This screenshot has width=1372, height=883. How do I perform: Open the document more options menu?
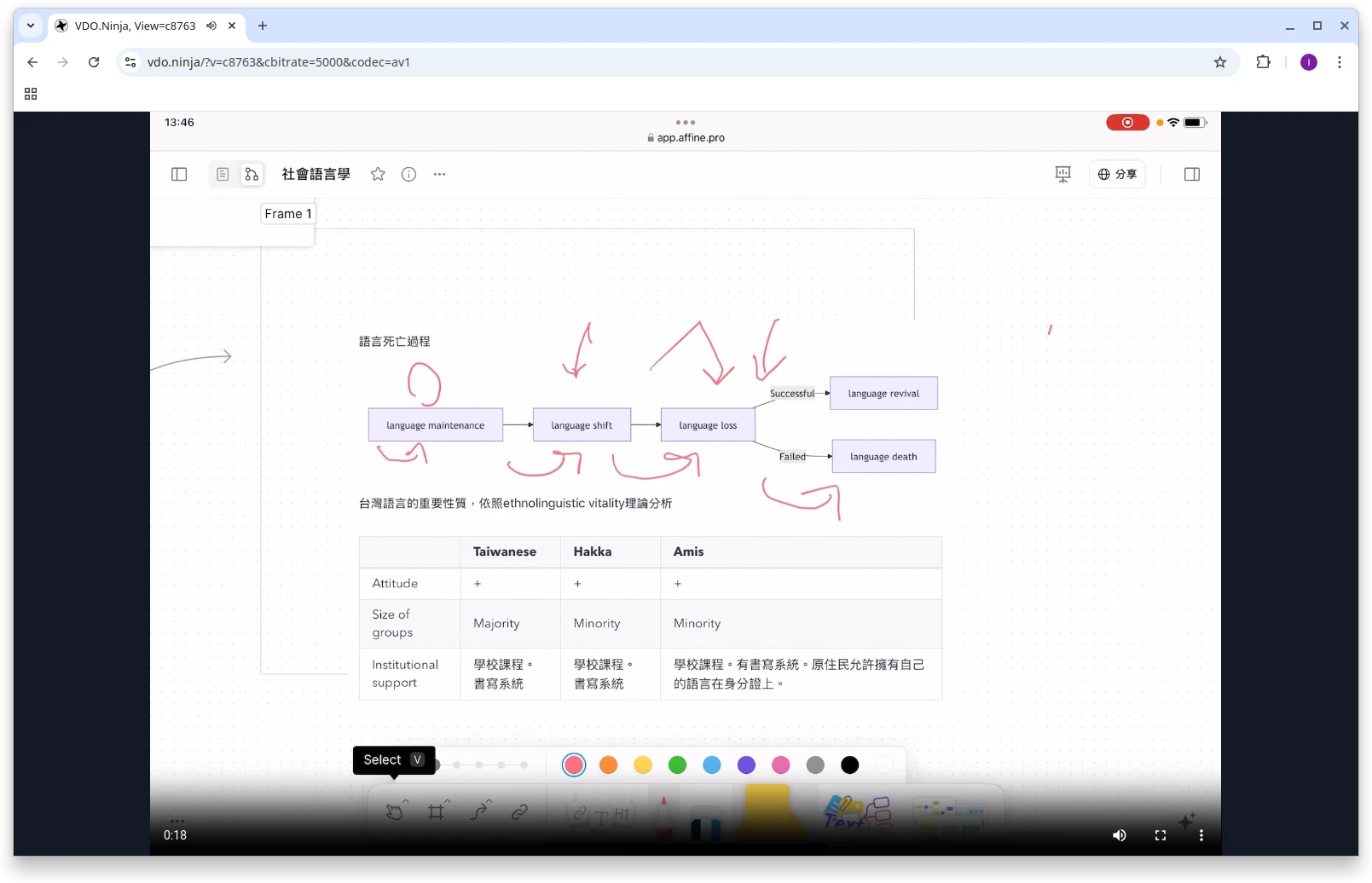click(x=440, y=175)
